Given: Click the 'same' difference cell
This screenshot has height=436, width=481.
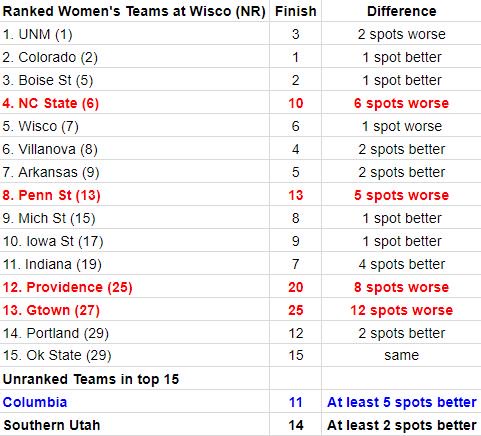Looking at the screenshot, I should [x=401, y=355].
